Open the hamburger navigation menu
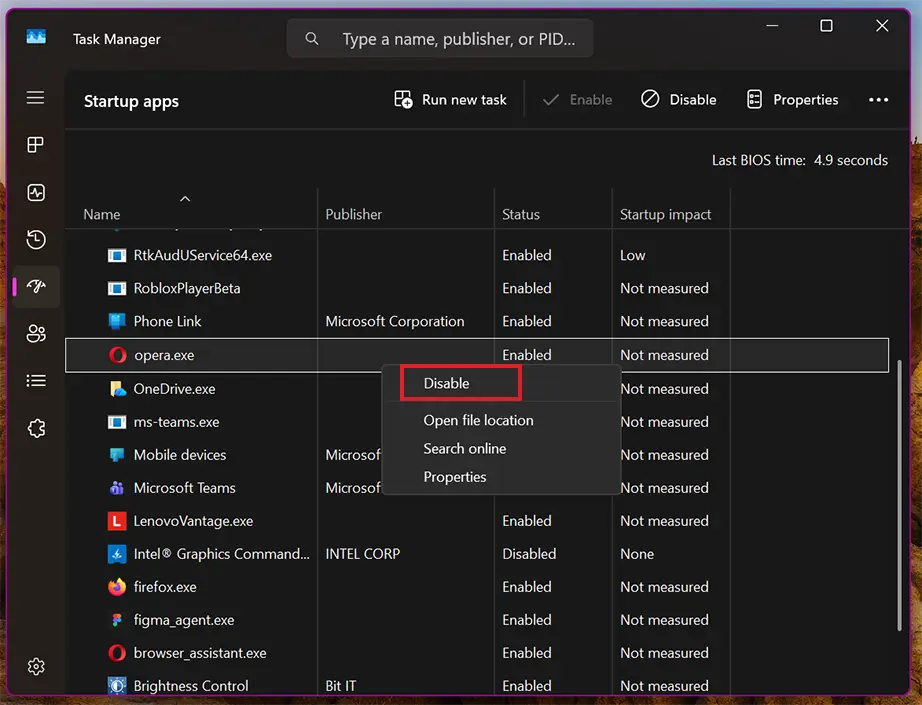The image size is (922, 705). pos(35,97)
